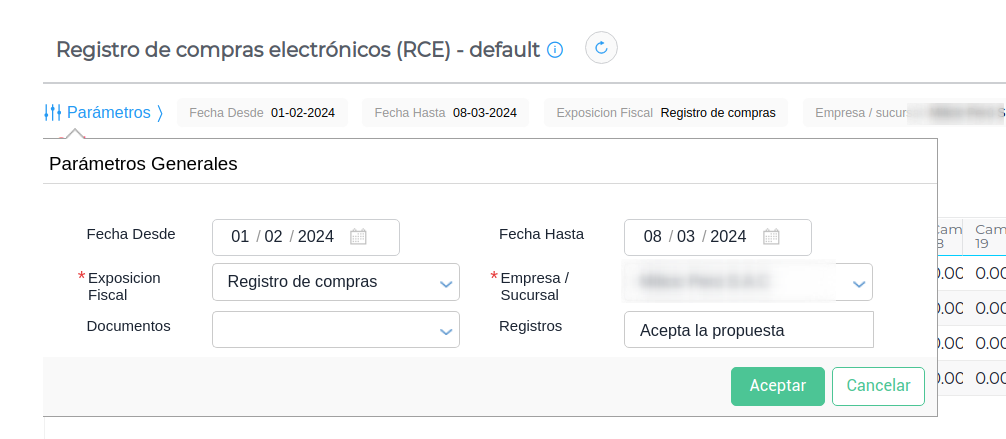Viewport: 1006px width, 439px height.
Task: Click the Aceptar button
Action: click(x=777, y=386)
